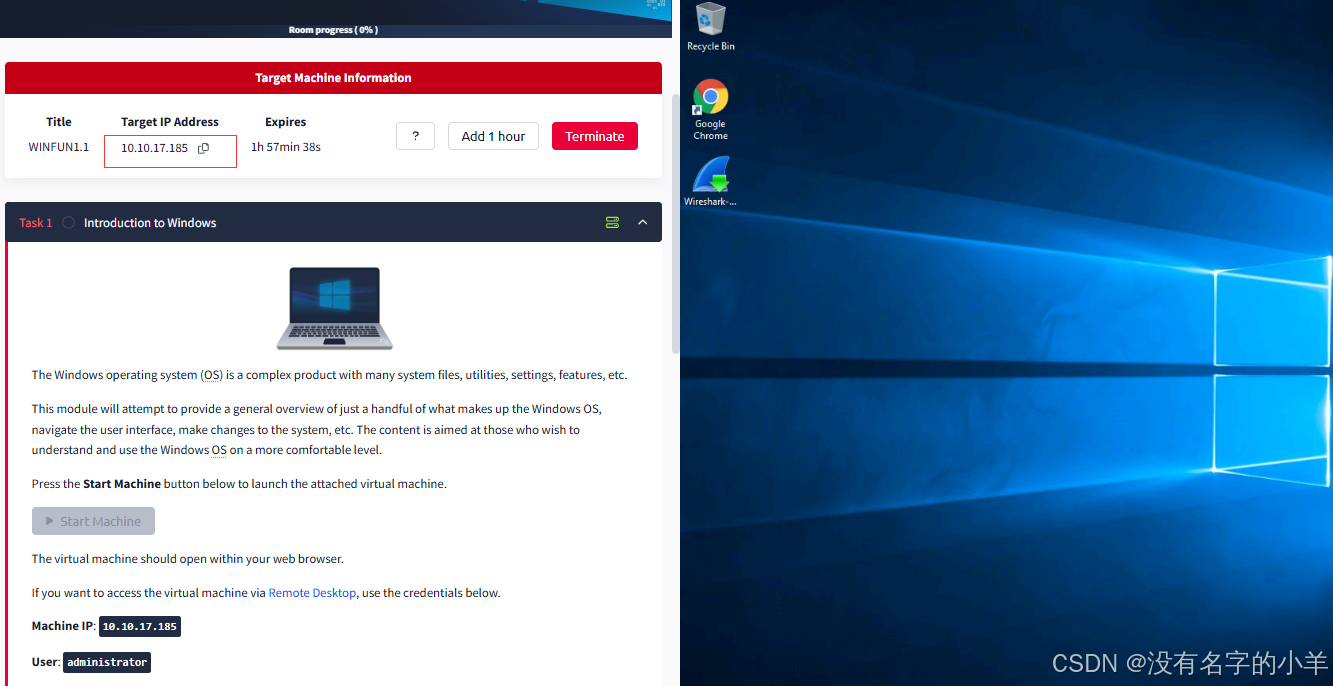Open the Remote Desktop link
Viewport: 1333px width, 686px height.
pyautogui.click(x=312, y=592)
